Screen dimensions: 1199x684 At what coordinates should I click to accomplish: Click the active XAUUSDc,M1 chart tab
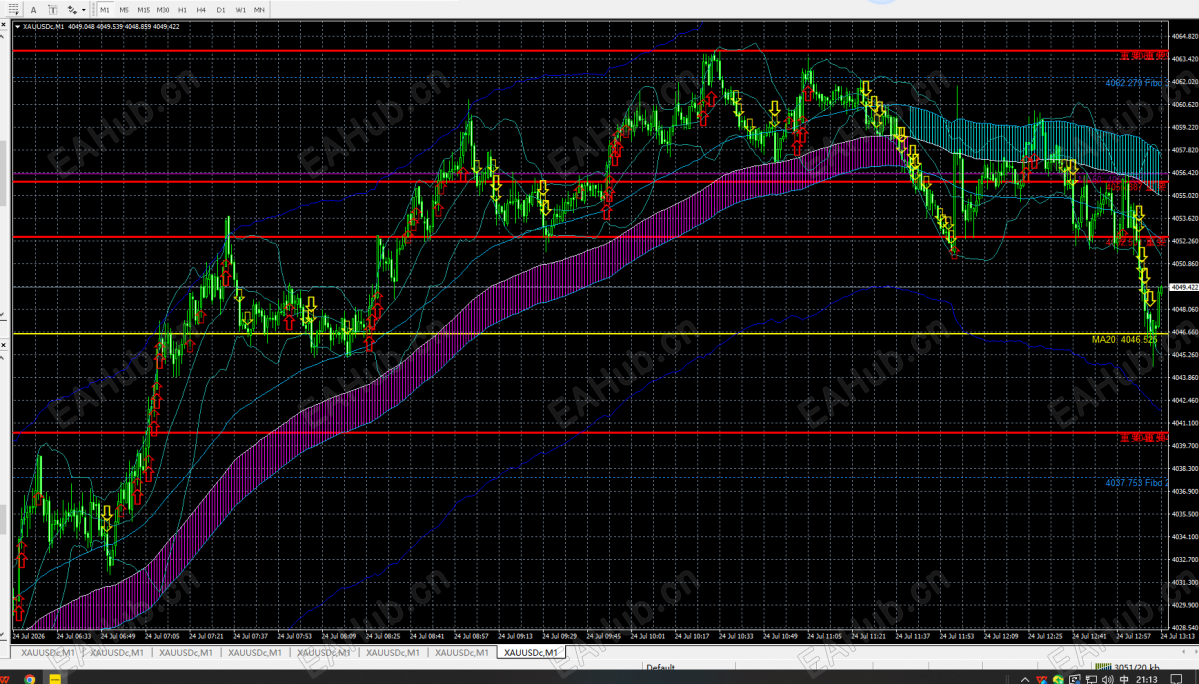[x=531, y=653]
